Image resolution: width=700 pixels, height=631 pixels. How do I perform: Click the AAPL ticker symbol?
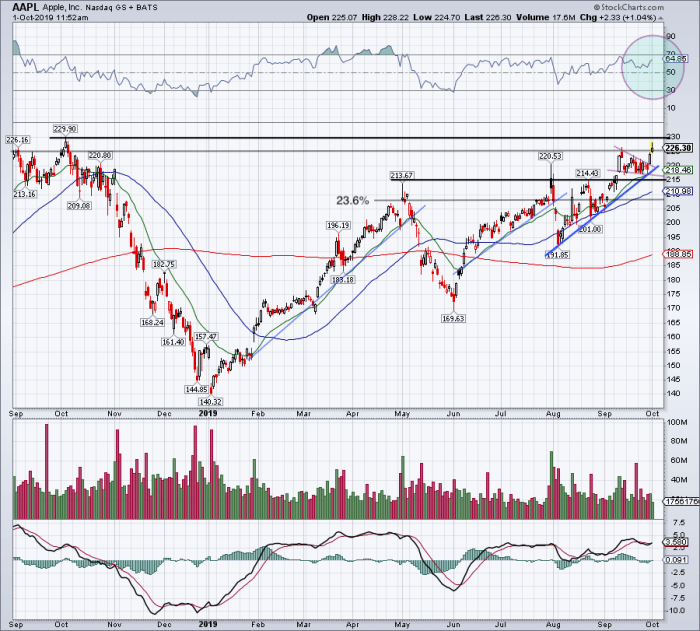(25, 7)
